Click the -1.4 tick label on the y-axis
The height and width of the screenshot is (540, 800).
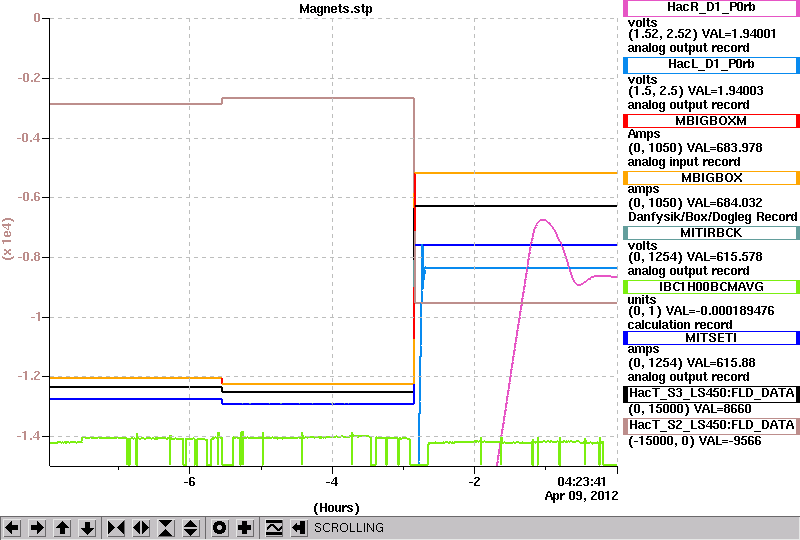29,436
